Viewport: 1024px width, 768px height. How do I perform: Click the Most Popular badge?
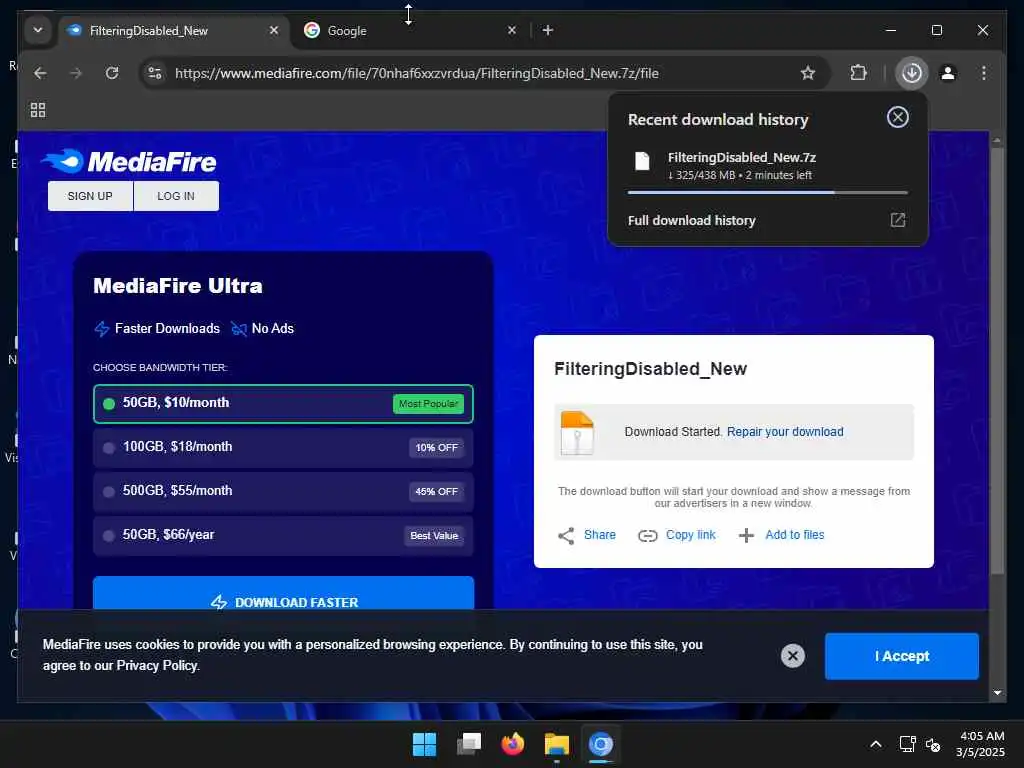(x=428, y=404)
